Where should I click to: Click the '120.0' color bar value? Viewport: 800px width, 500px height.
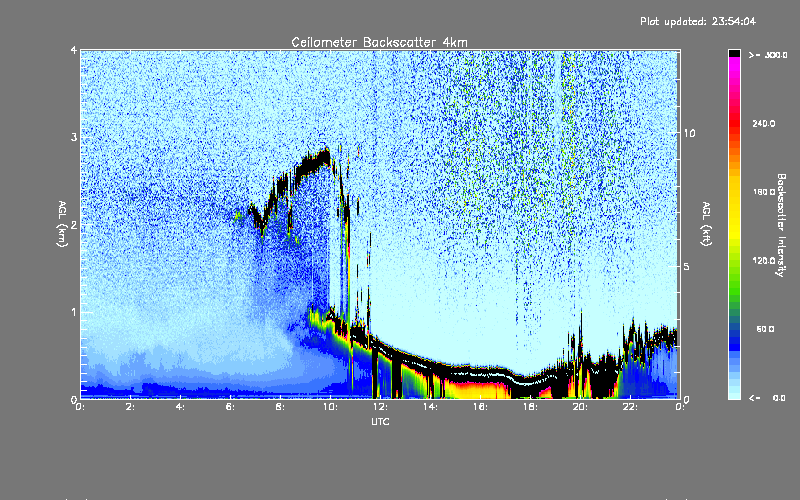coord(764,261)
